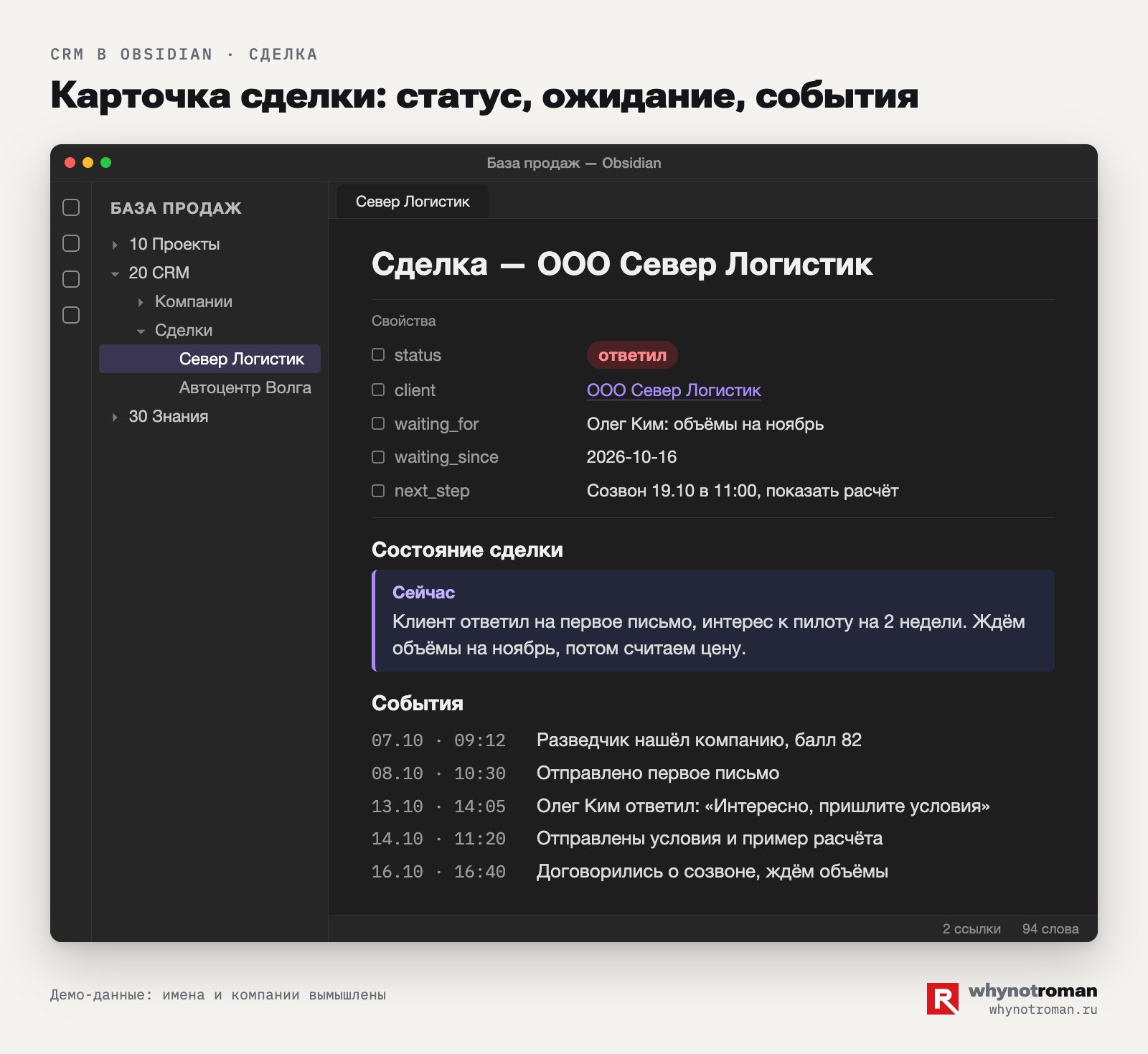The image size is (1148, 1054).
Task: Collapse the 20 CRM folder arrow
Action: (x=115, y=273)
